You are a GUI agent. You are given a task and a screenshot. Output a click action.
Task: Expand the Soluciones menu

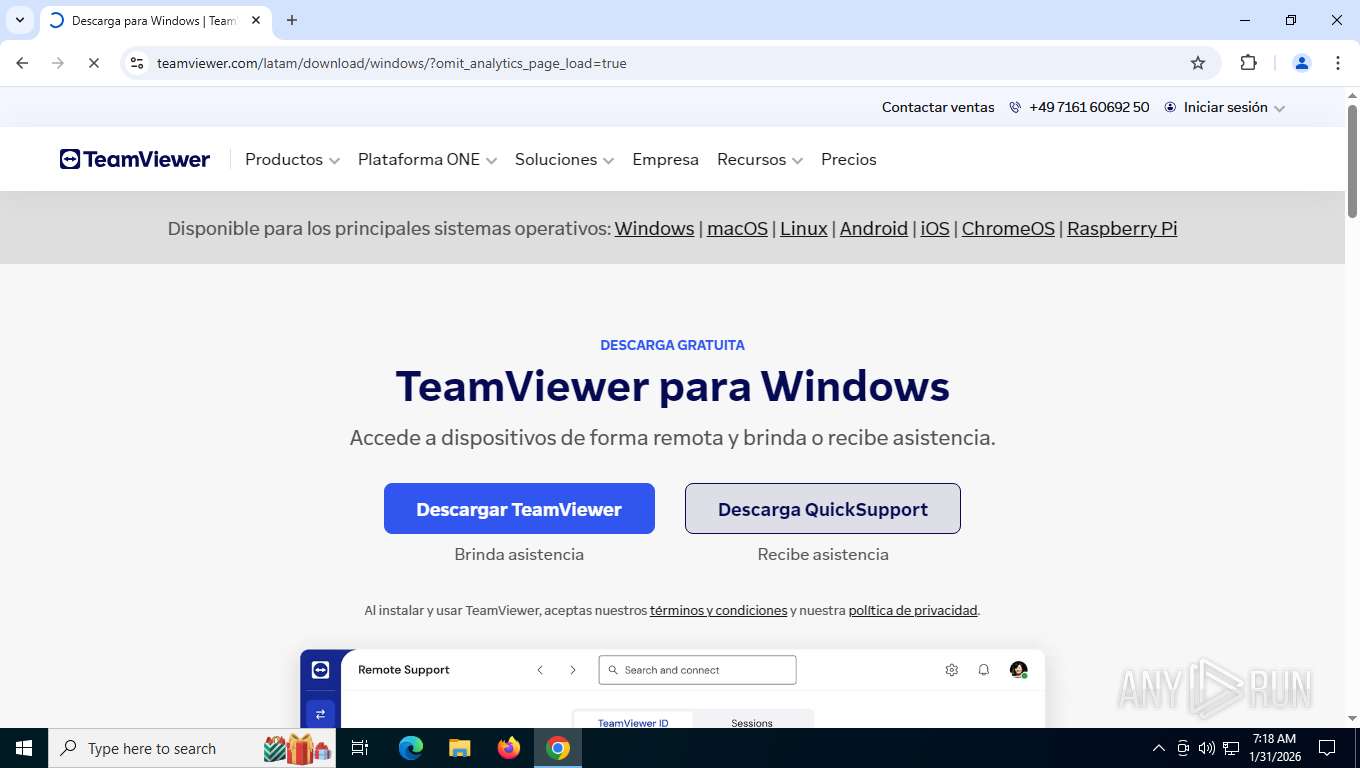point(564,159)
